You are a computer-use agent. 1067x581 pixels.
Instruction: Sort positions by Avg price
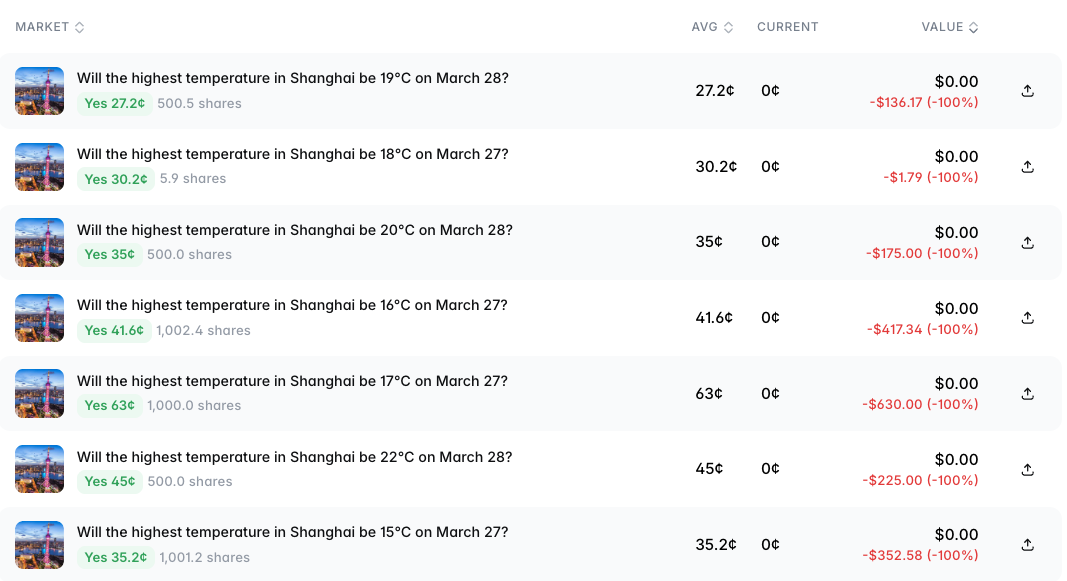coord(712,27)
